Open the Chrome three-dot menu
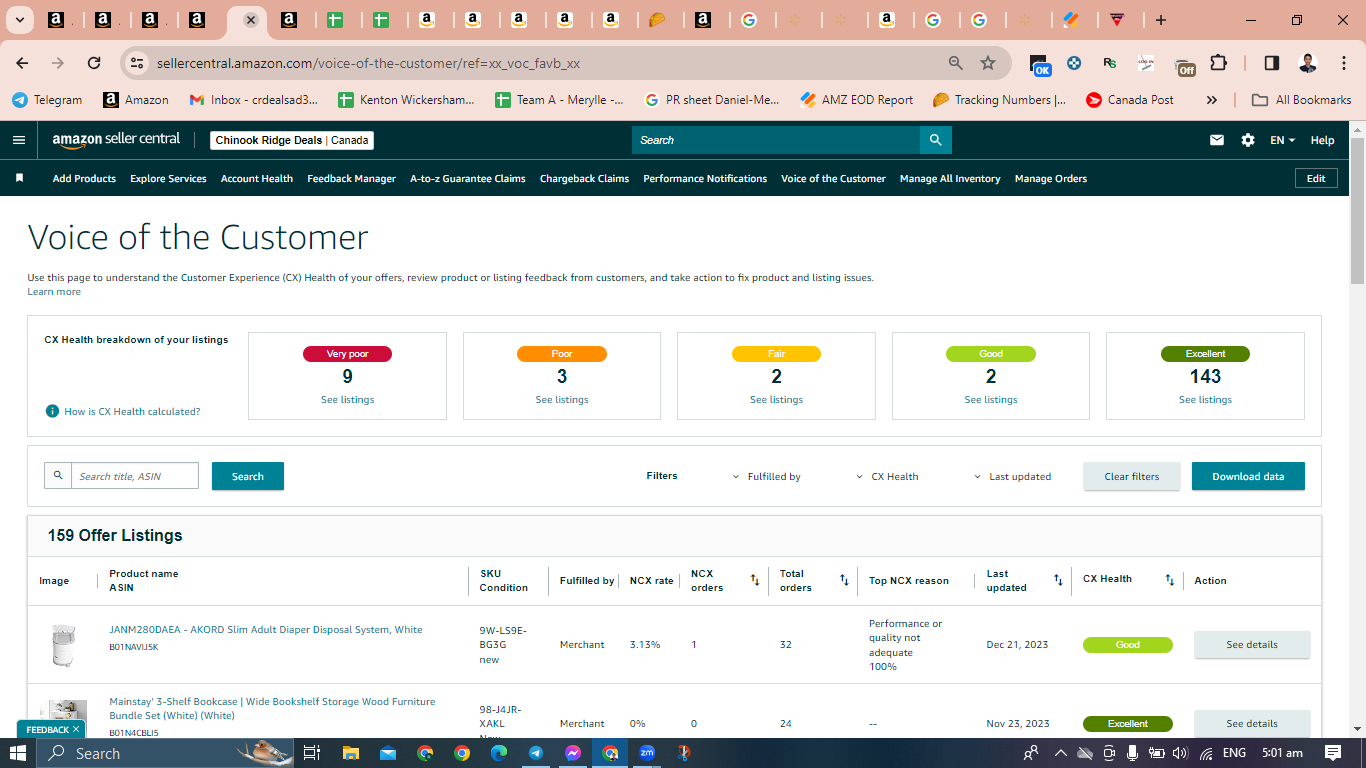 (x=1343, y=63)
